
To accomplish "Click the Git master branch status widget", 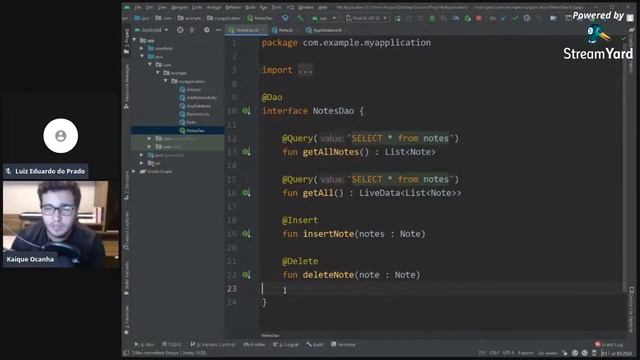I will (548, 353).
